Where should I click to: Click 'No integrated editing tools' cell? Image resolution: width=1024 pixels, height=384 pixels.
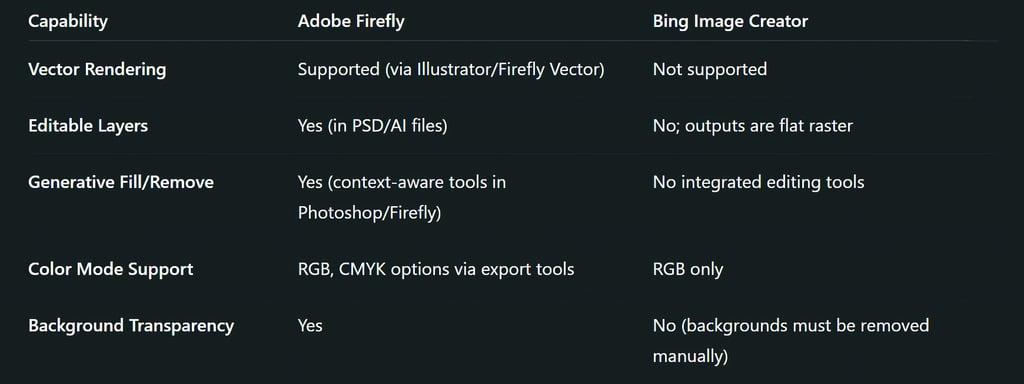758,182
